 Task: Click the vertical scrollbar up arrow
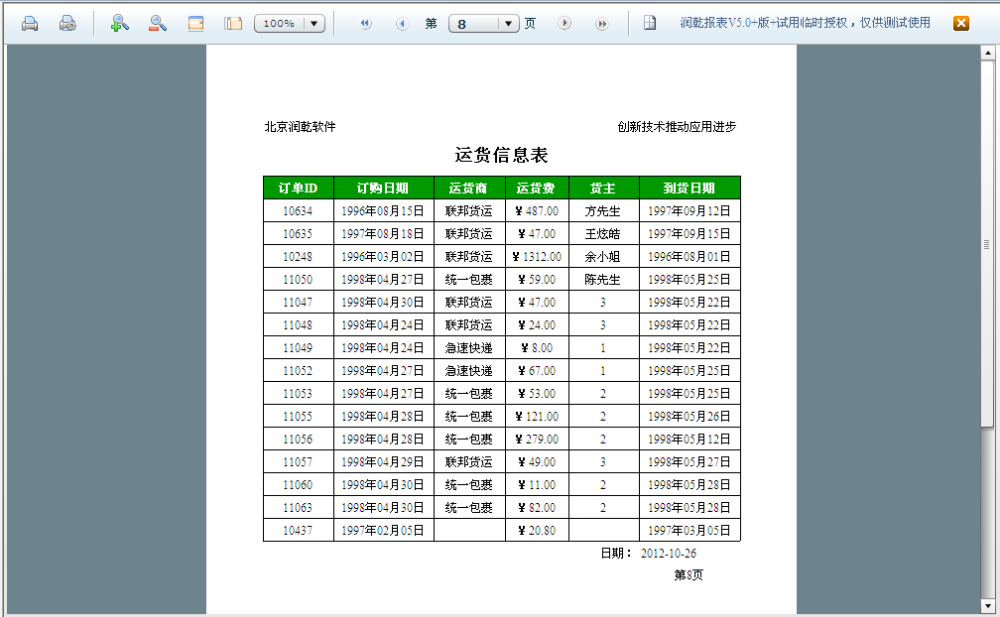[x=988, y=52]
